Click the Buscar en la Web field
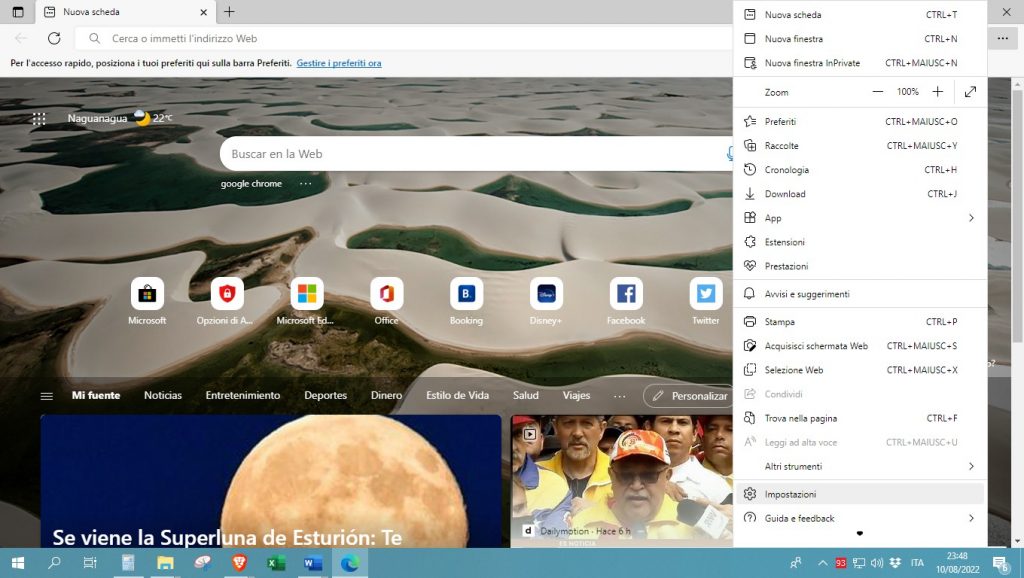 point(470,154)
